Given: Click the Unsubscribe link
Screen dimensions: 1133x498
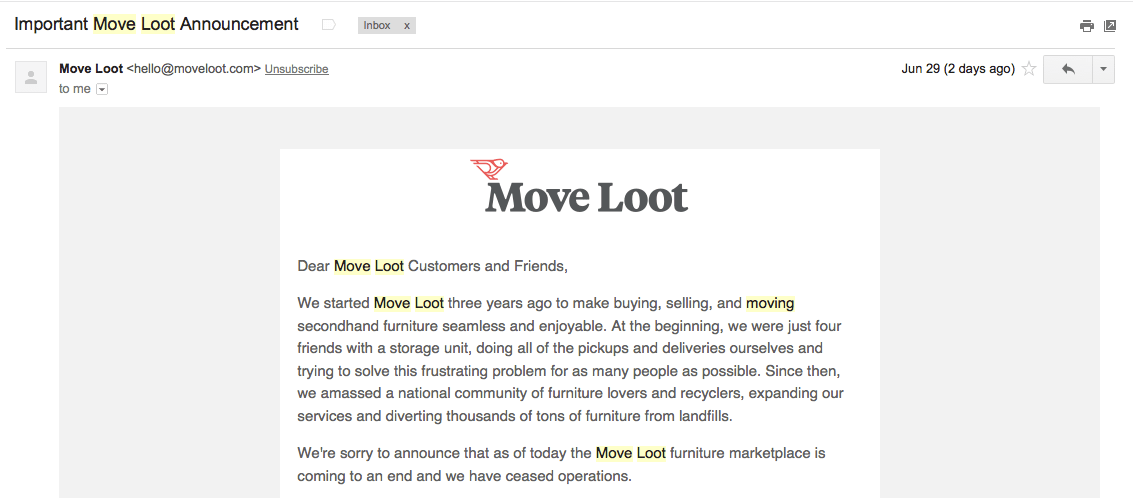Looking at the screenshot, I should (x=296, y=69).
